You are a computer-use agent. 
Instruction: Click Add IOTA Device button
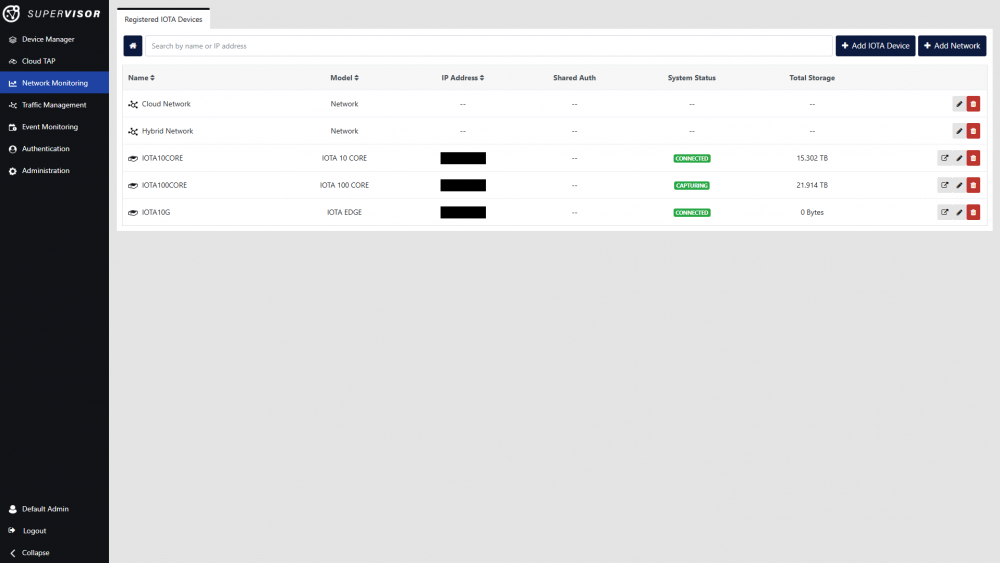[x=875, y=46]
